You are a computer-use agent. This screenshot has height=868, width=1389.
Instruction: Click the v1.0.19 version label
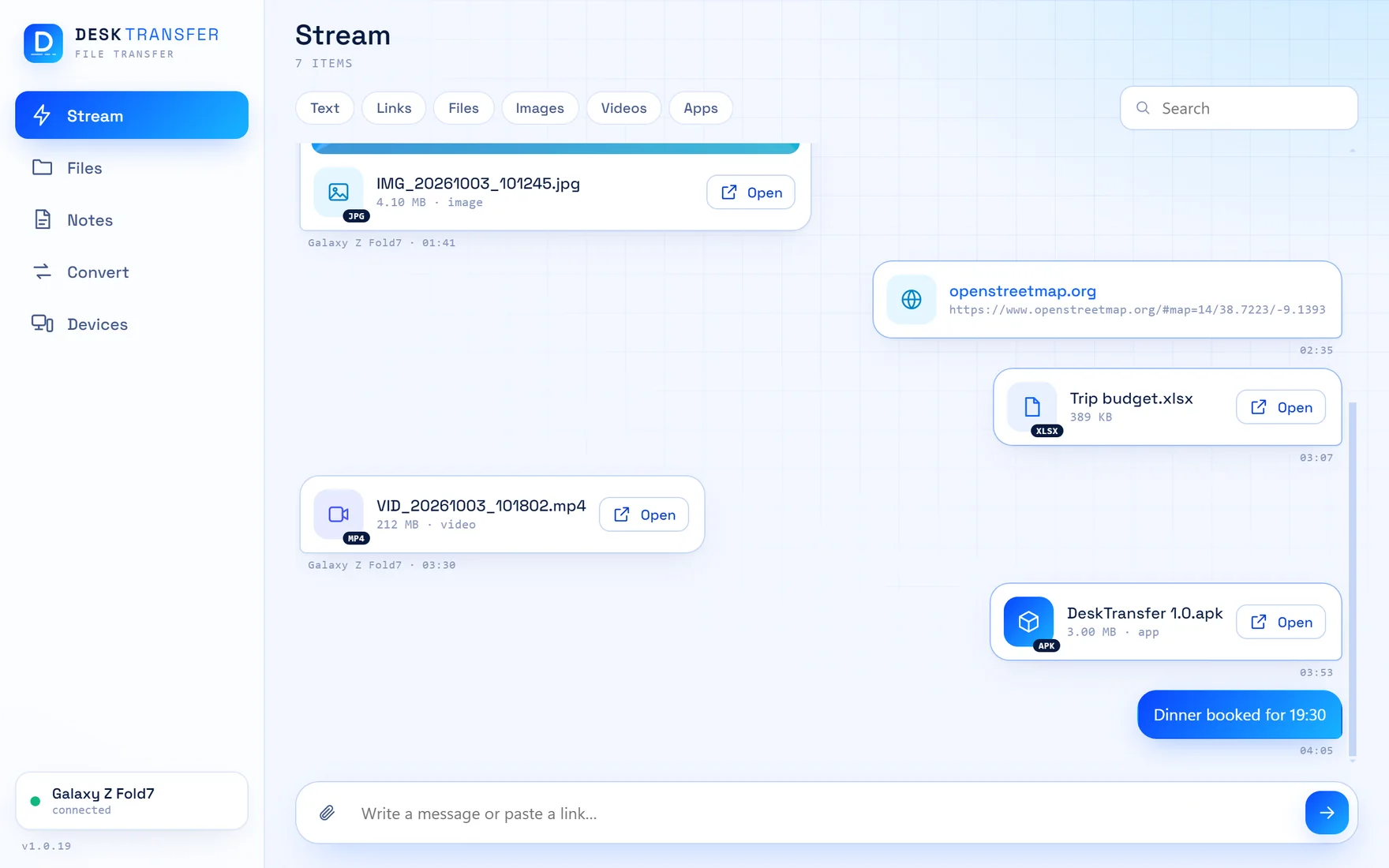(x=47, y=846)
